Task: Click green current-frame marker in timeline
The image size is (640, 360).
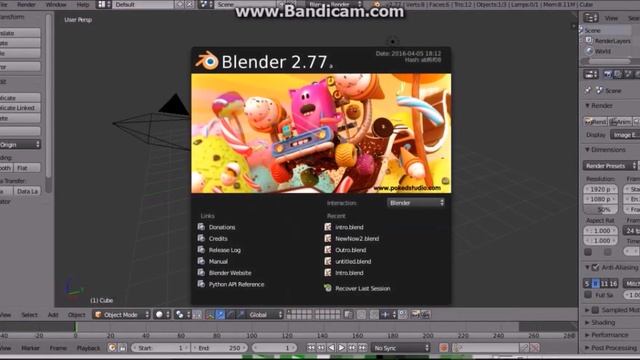Action: pos(75,327)
